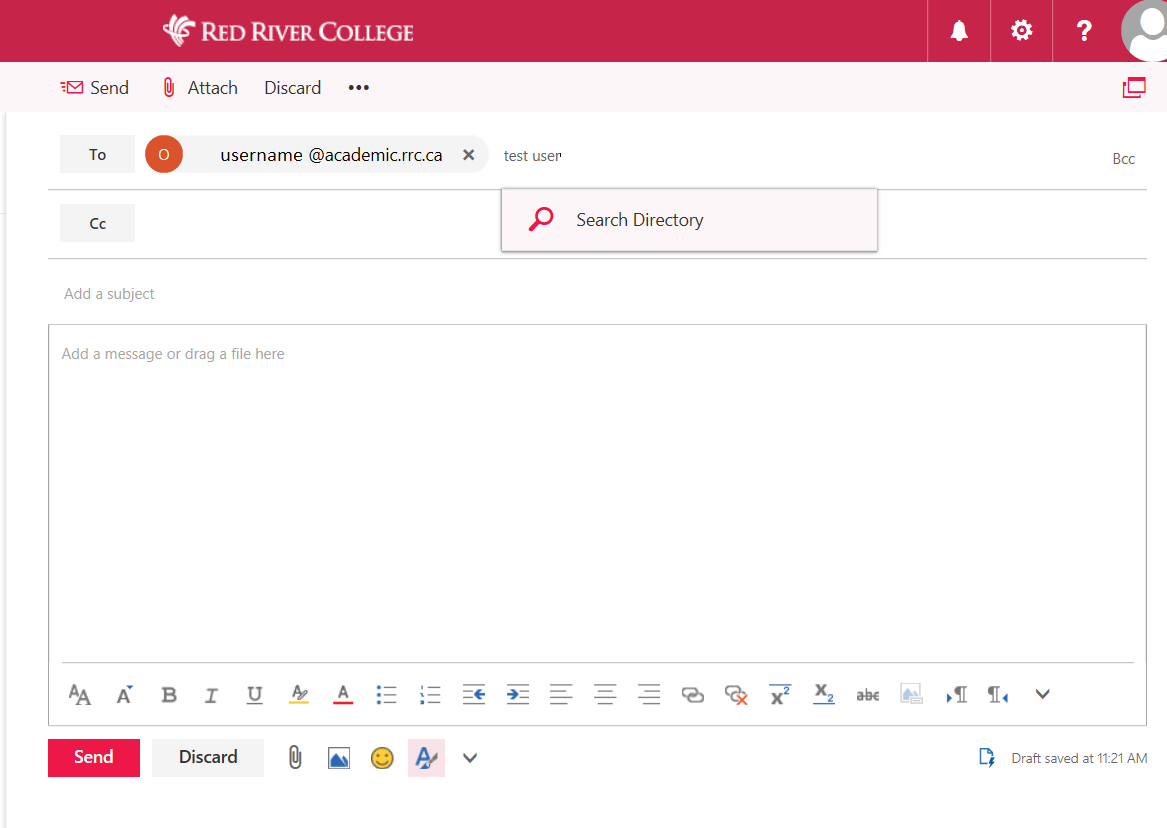This screenshot has width=1167, height=828.
Task: Insert a hyperlink into the message
Action: coord(693,694)
